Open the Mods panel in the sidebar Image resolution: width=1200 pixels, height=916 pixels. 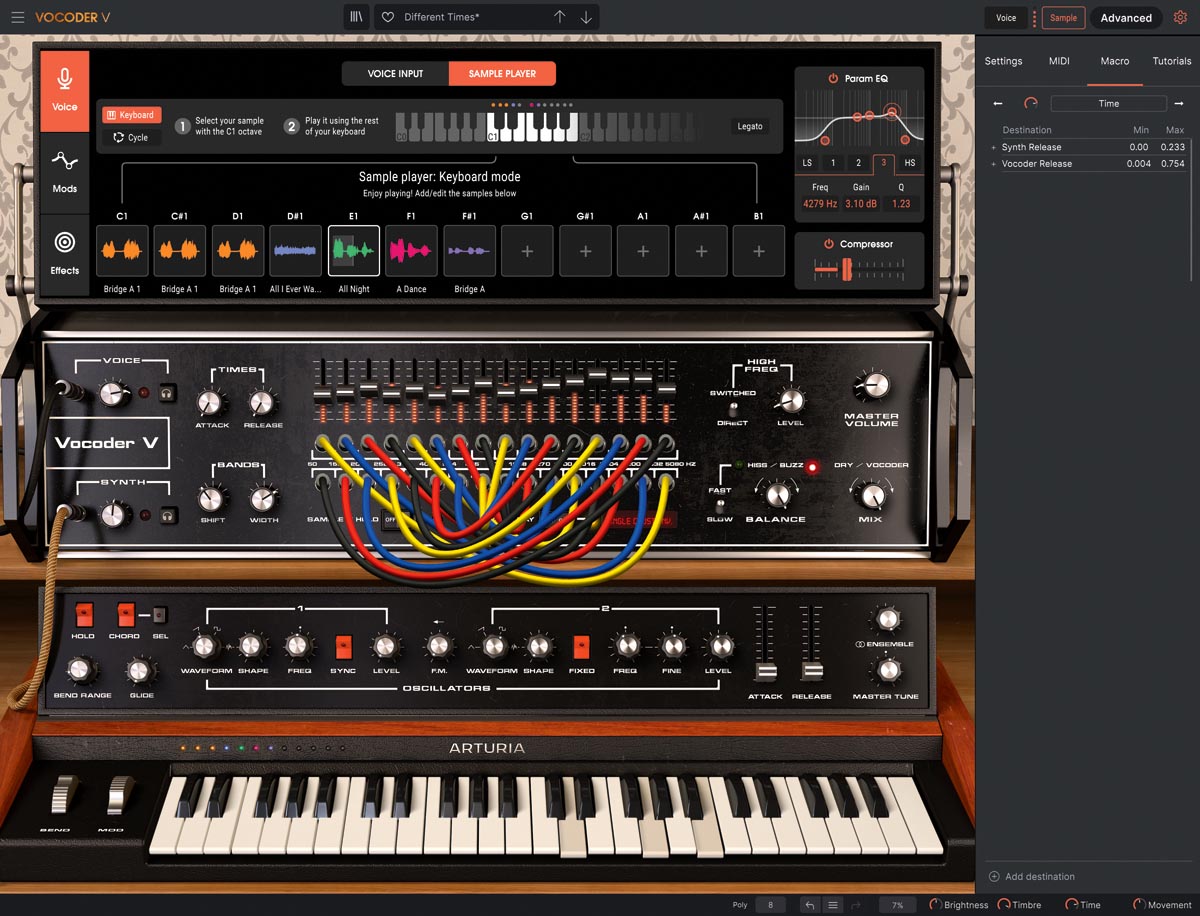[x=64, y=172]
